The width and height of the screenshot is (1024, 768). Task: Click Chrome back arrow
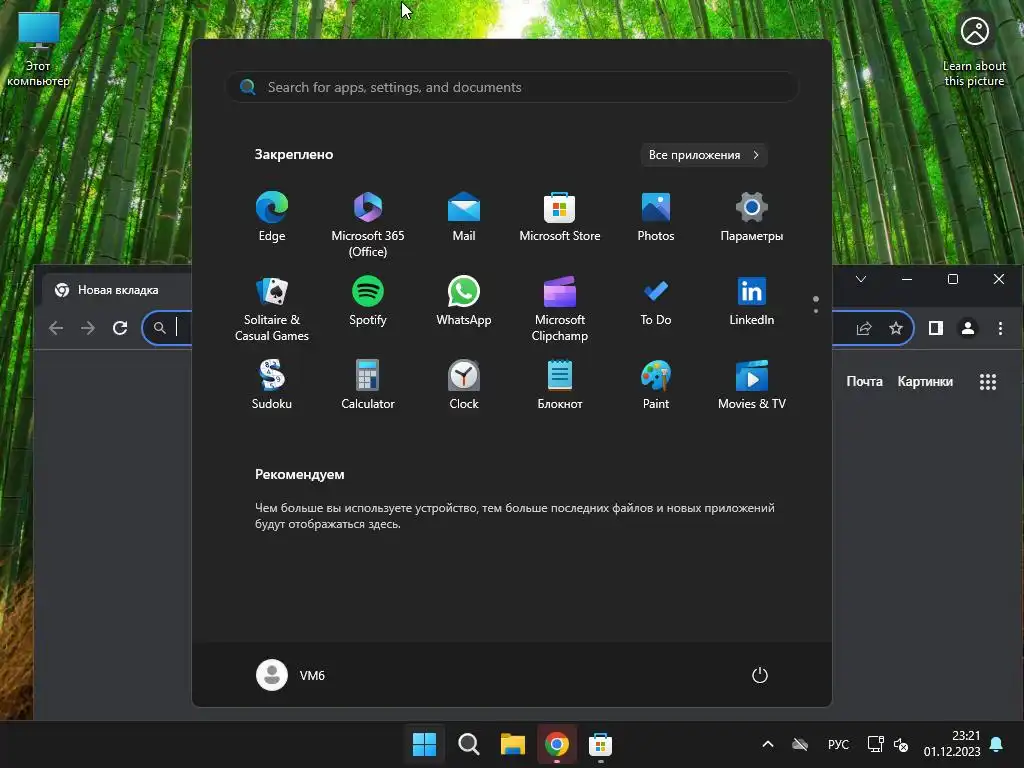(56, 328)
